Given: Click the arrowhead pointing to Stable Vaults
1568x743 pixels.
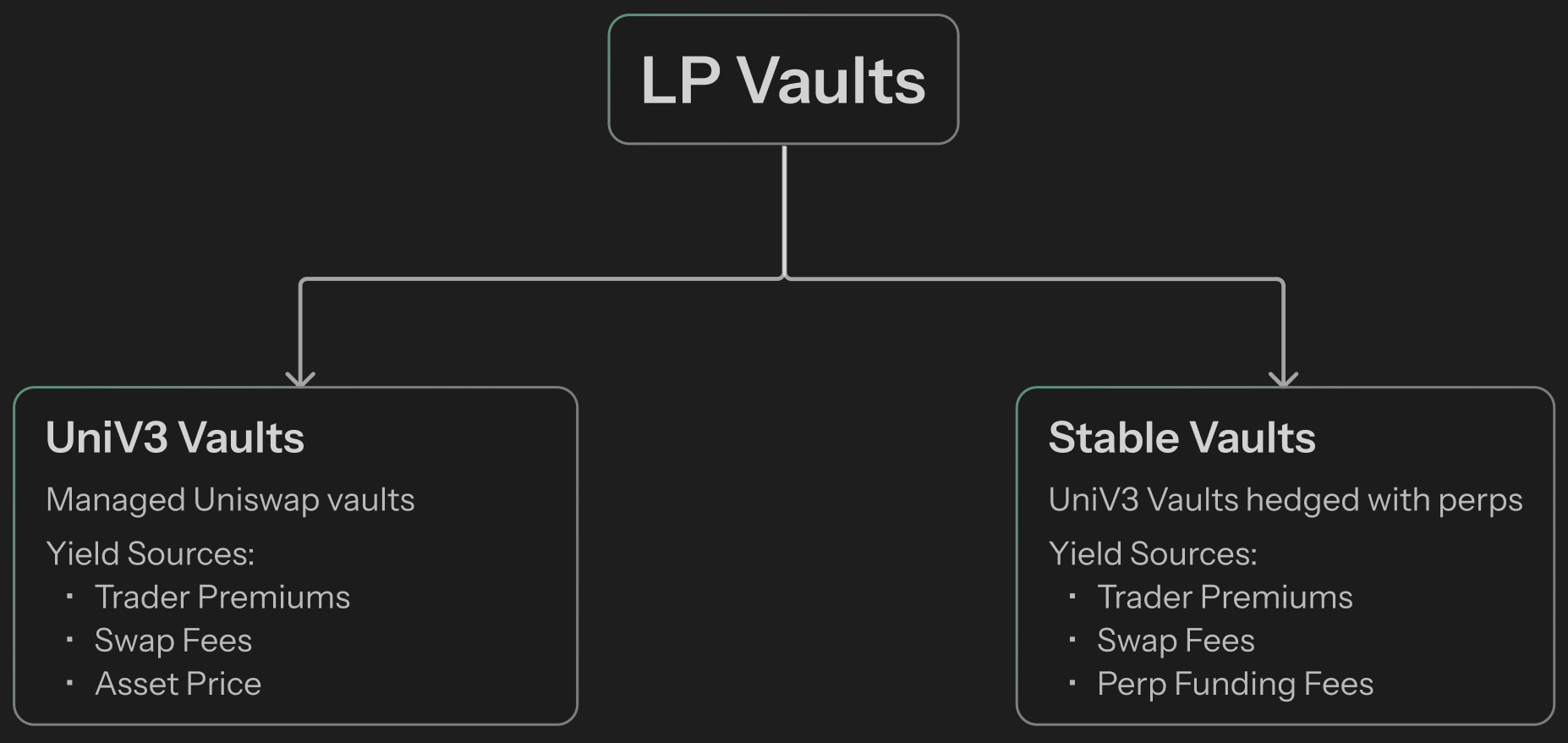Looking at the screenshot, I should click(1284, 377).
